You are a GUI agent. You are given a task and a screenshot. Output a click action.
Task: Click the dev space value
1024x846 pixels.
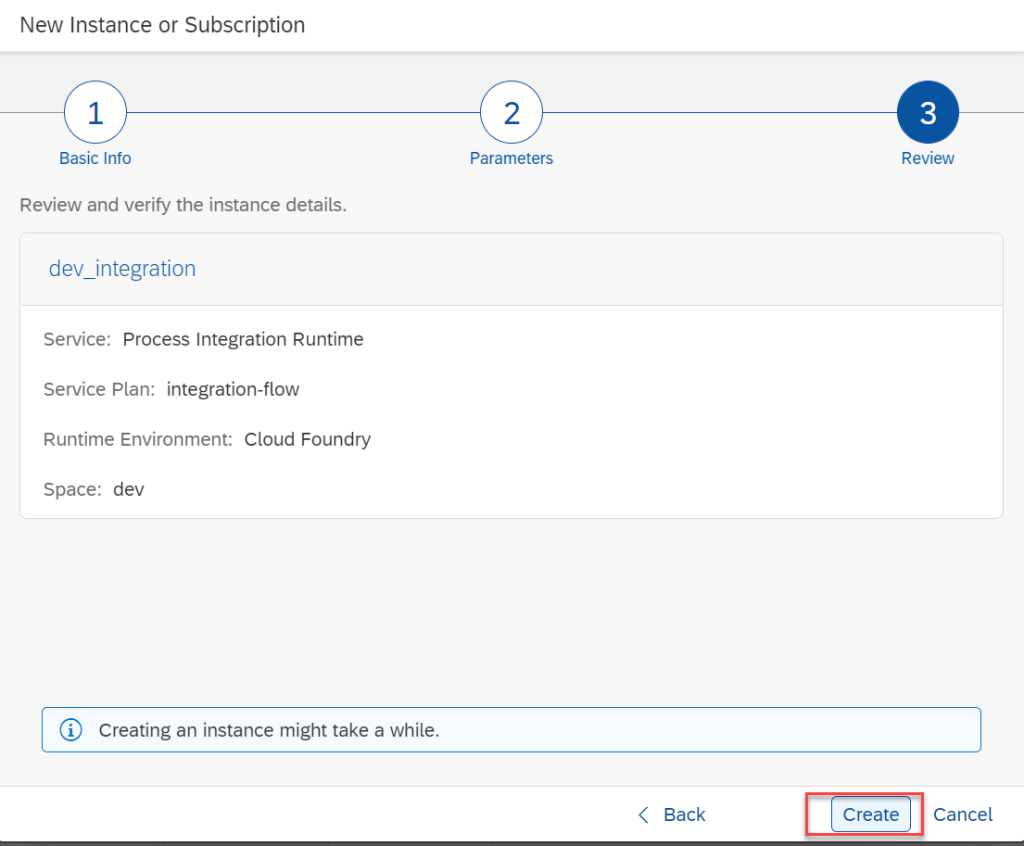tap(129, 490)
